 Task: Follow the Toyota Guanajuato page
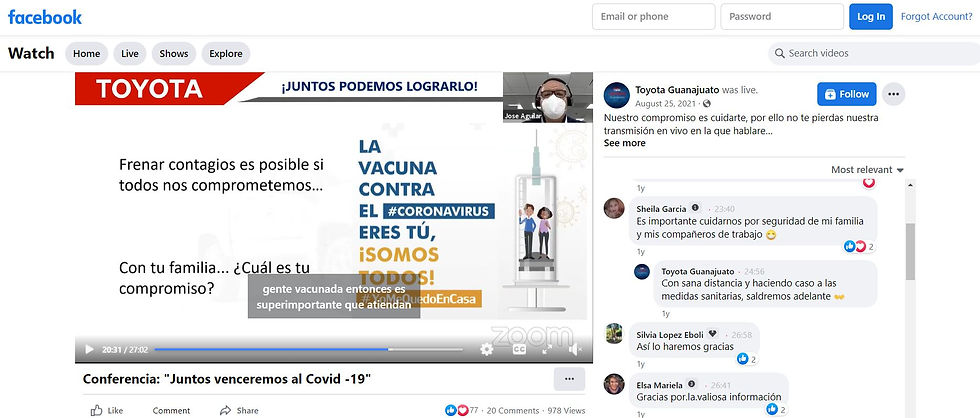846,94
